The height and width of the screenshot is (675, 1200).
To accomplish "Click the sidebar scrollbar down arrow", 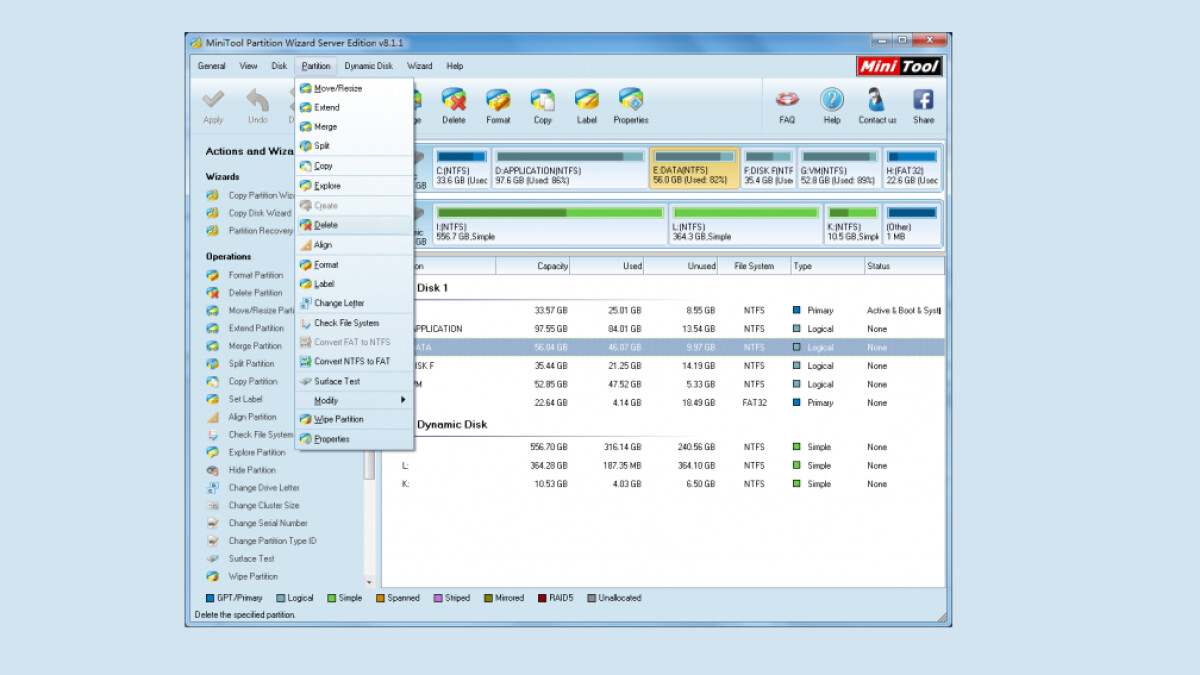I will coord(369,581).
